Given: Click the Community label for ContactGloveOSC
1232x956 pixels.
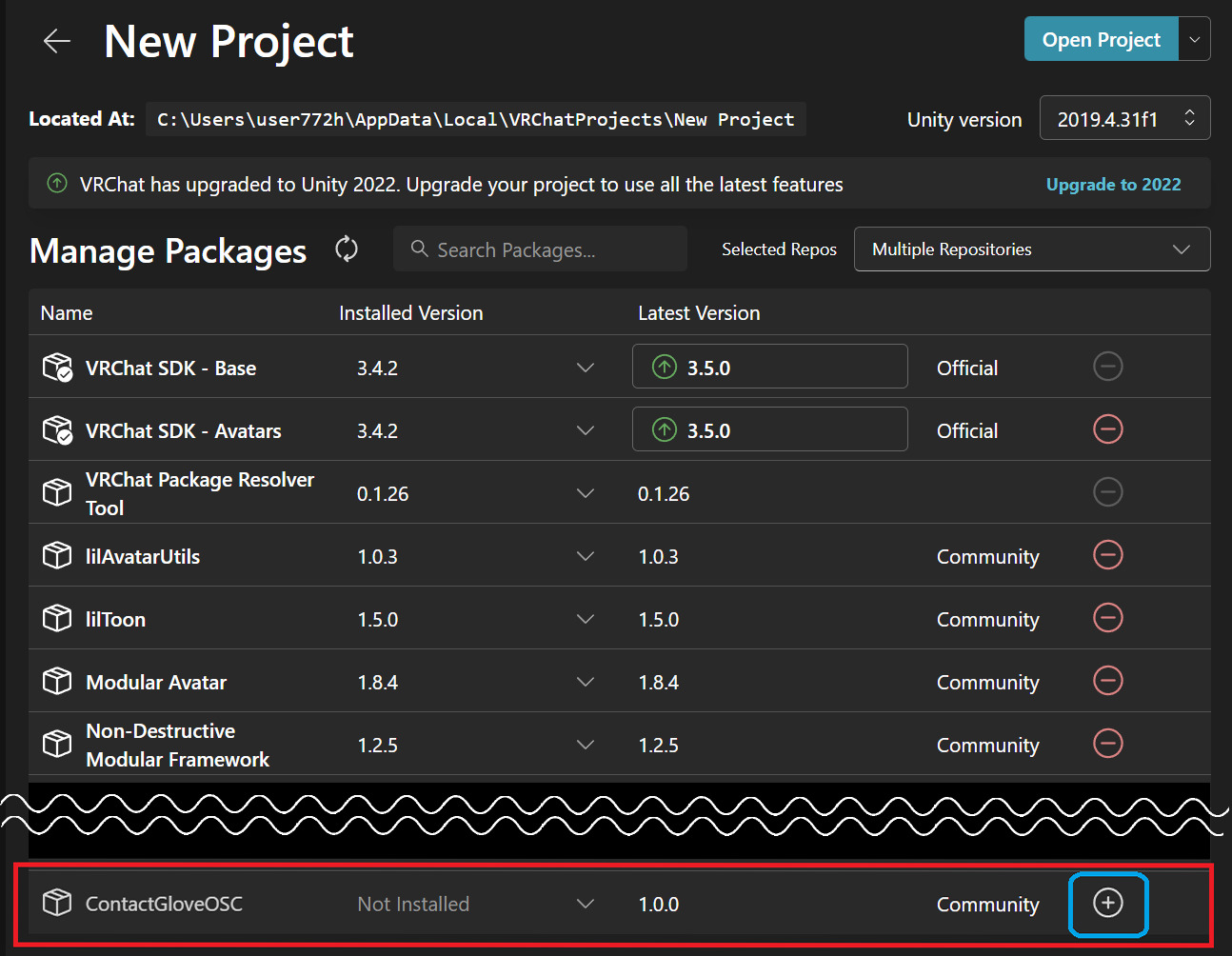Looking at the screenshot, I should pyautogui.click(x=987, y=905).
